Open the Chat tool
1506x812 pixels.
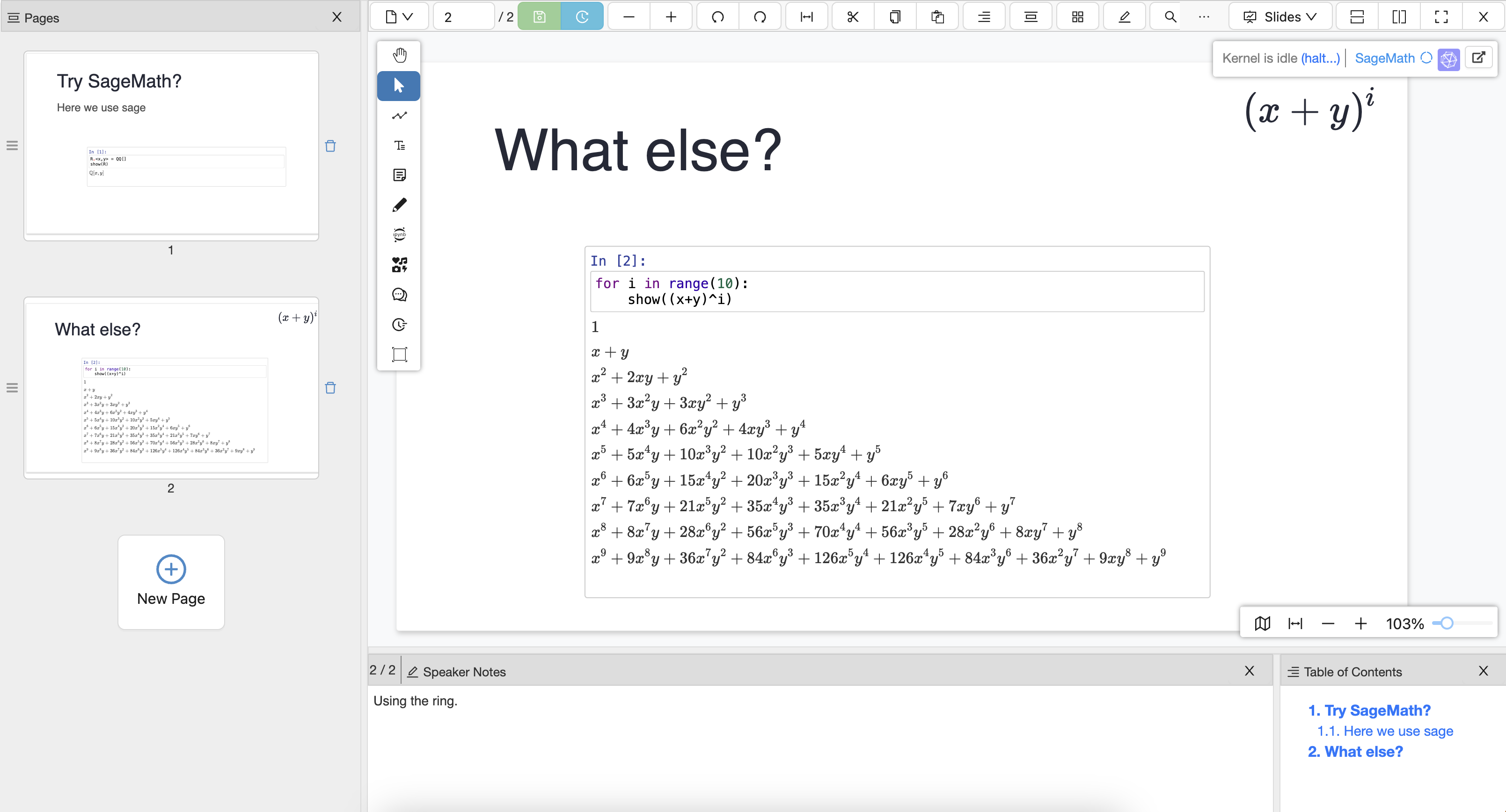pos(399,295)
